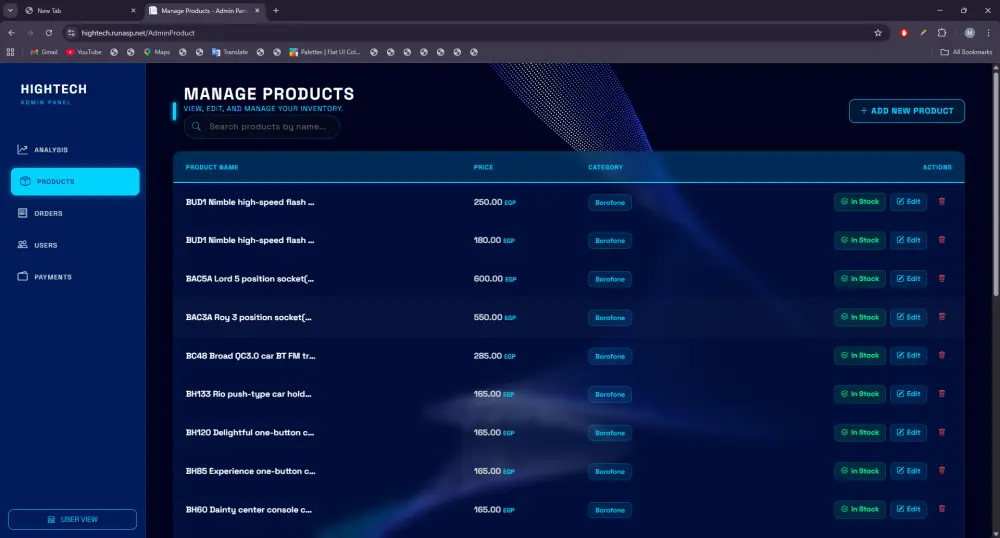Delete BH60 Dainty product via trash icon
The image size is (1000, 538).
[941, 509]
